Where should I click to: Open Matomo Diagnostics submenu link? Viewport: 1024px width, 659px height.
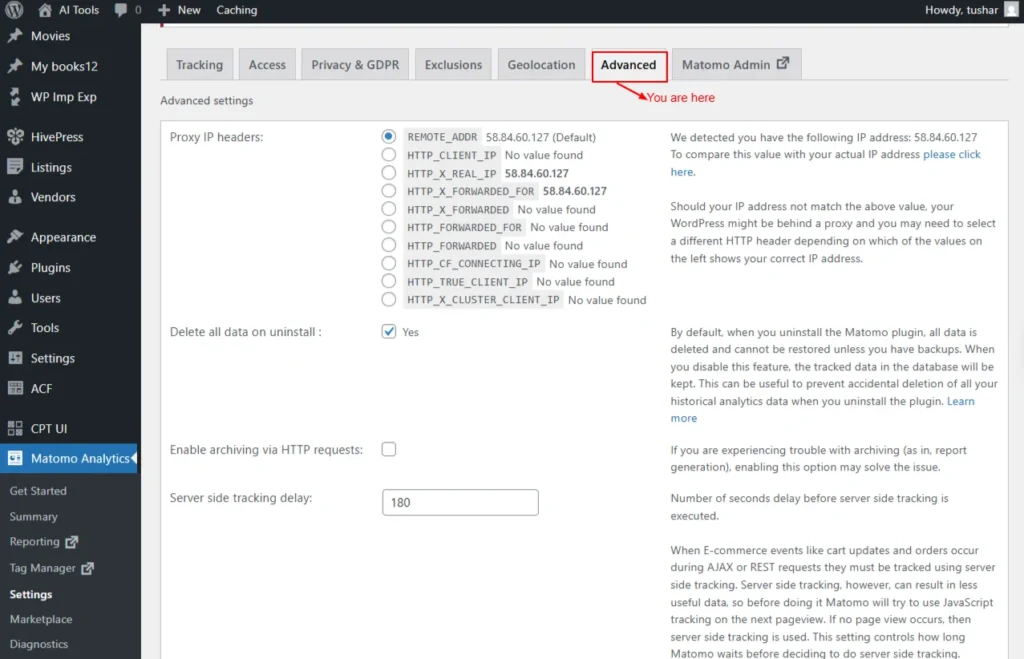[x=39, y=645]
